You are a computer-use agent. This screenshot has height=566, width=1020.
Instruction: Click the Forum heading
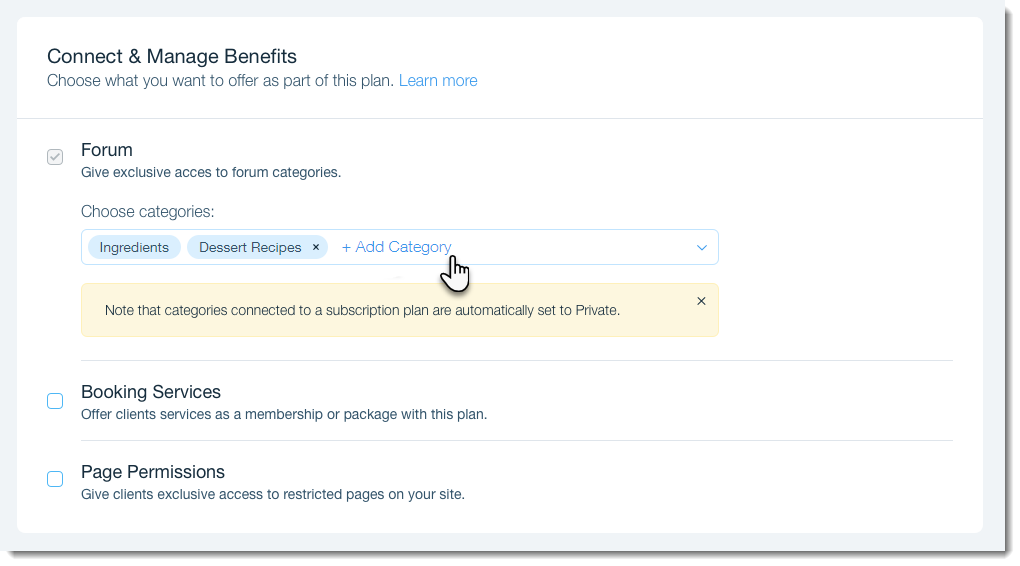[107, 150]
